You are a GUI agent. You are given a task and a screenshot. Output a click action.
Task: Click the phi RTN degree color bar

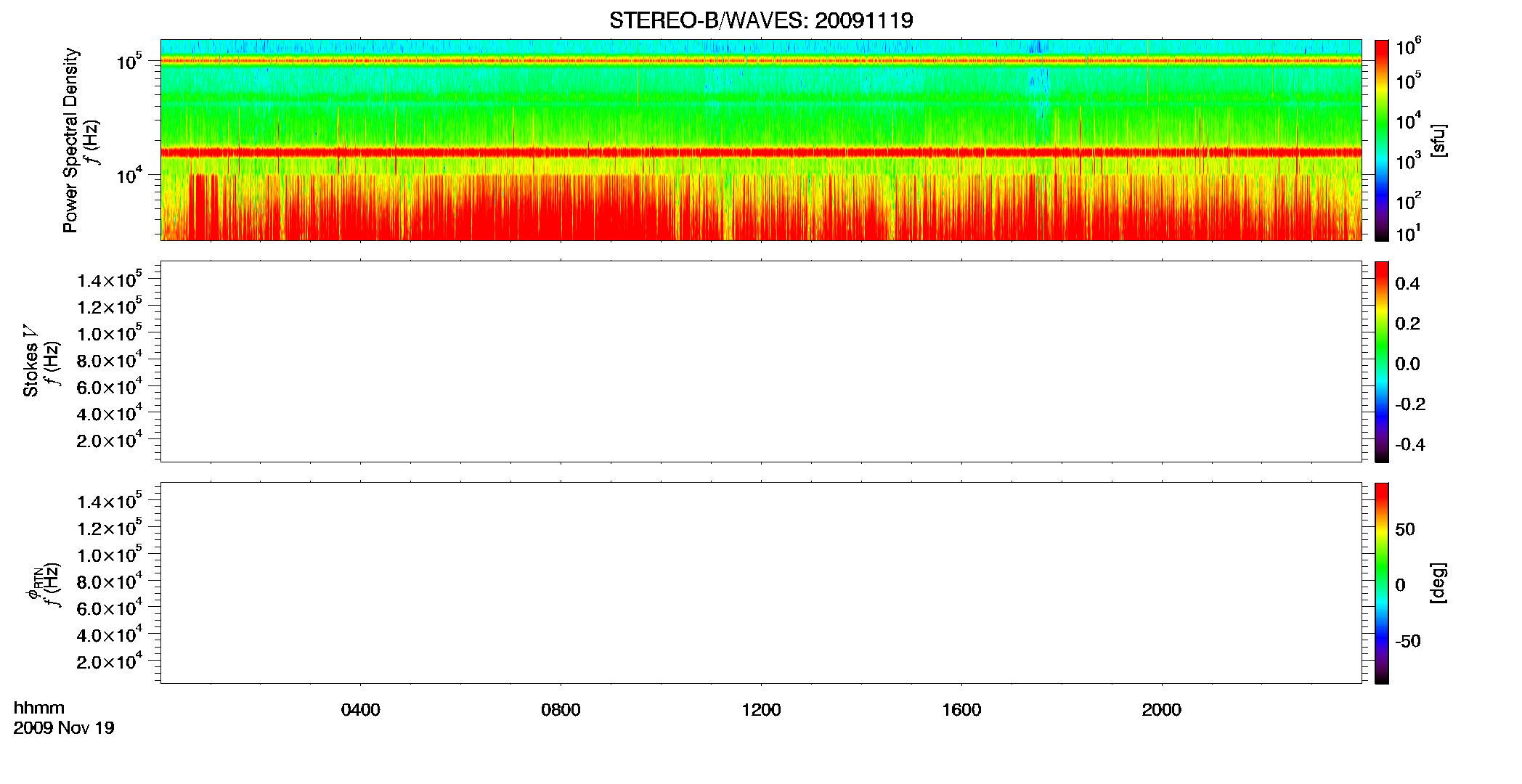tap(1382, 583)
